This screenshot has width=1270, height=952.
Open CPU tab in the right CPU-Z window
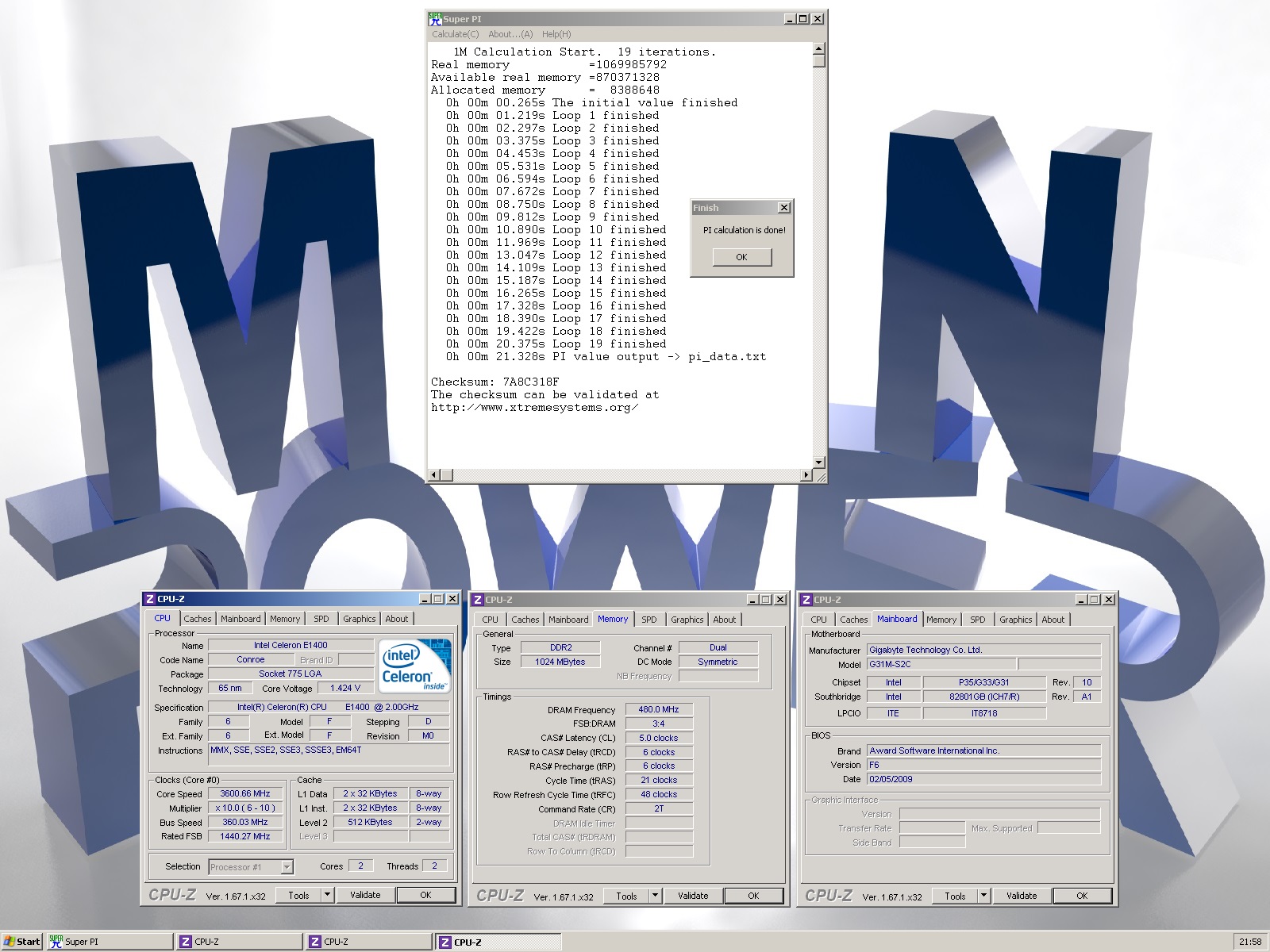coord(819,620)
